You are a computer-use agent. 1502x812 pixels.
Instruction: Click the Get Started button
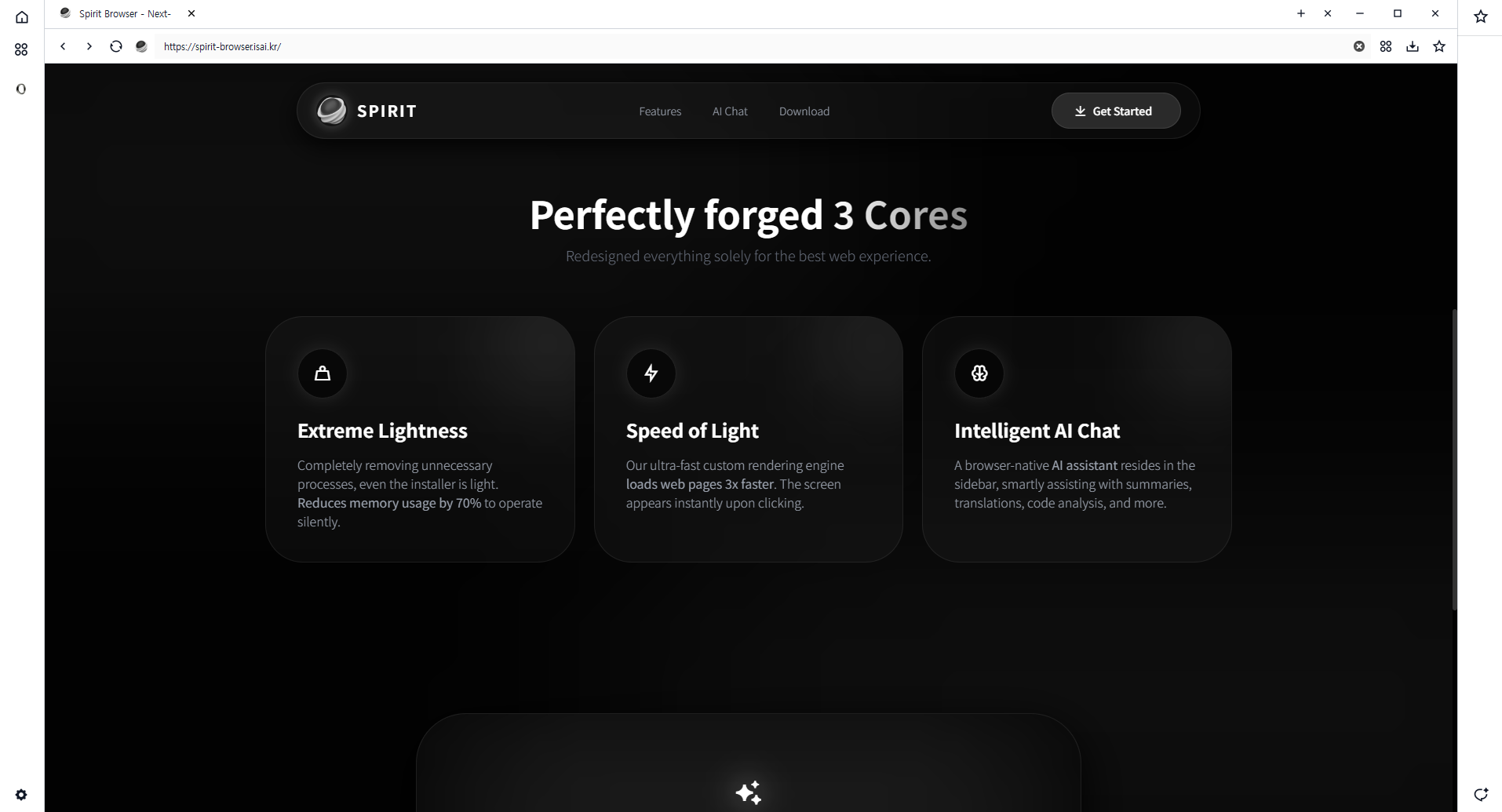coord(1115,111)
